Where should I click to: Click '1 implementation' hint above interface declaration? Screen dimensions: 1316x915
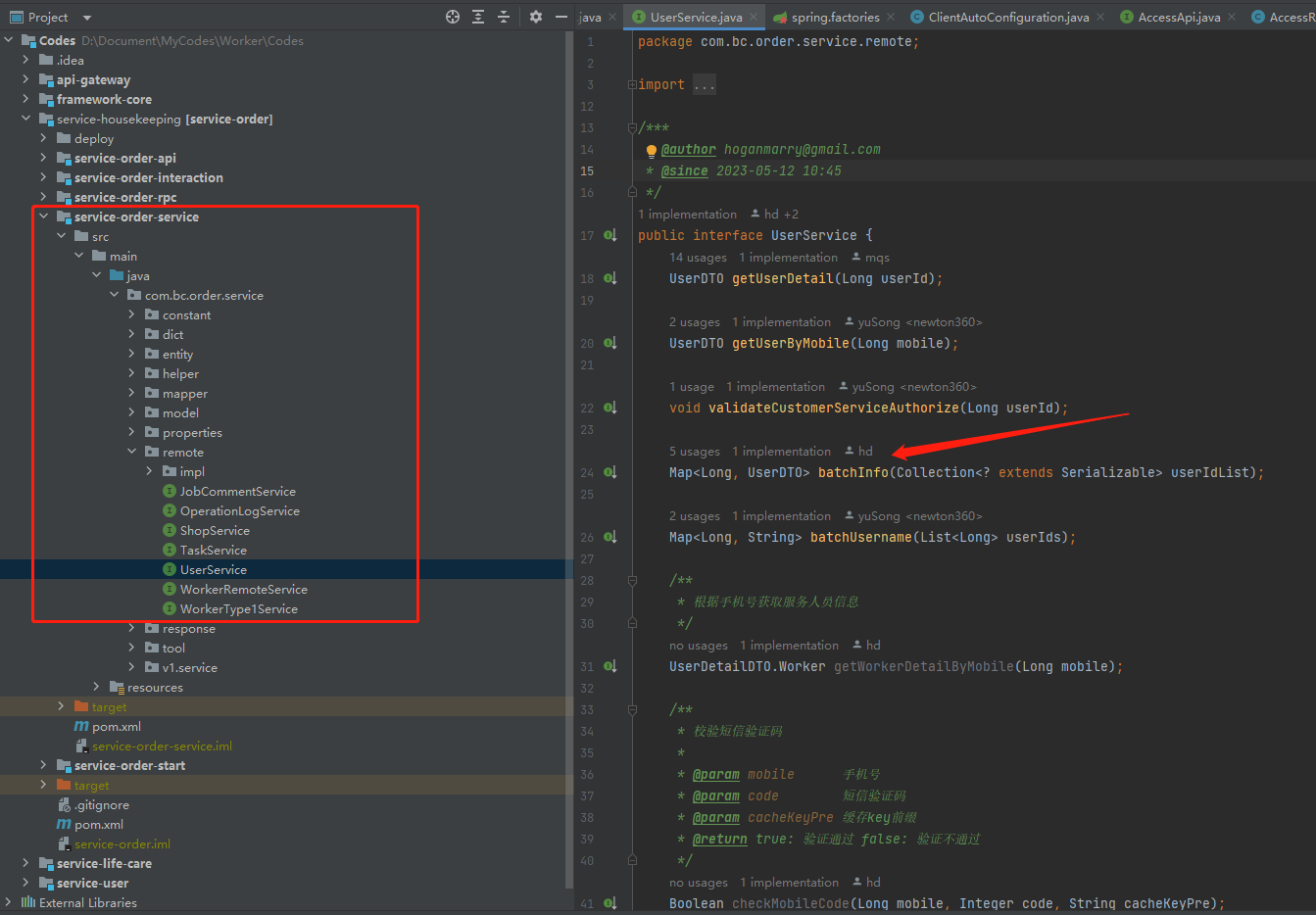pos(687,215)
